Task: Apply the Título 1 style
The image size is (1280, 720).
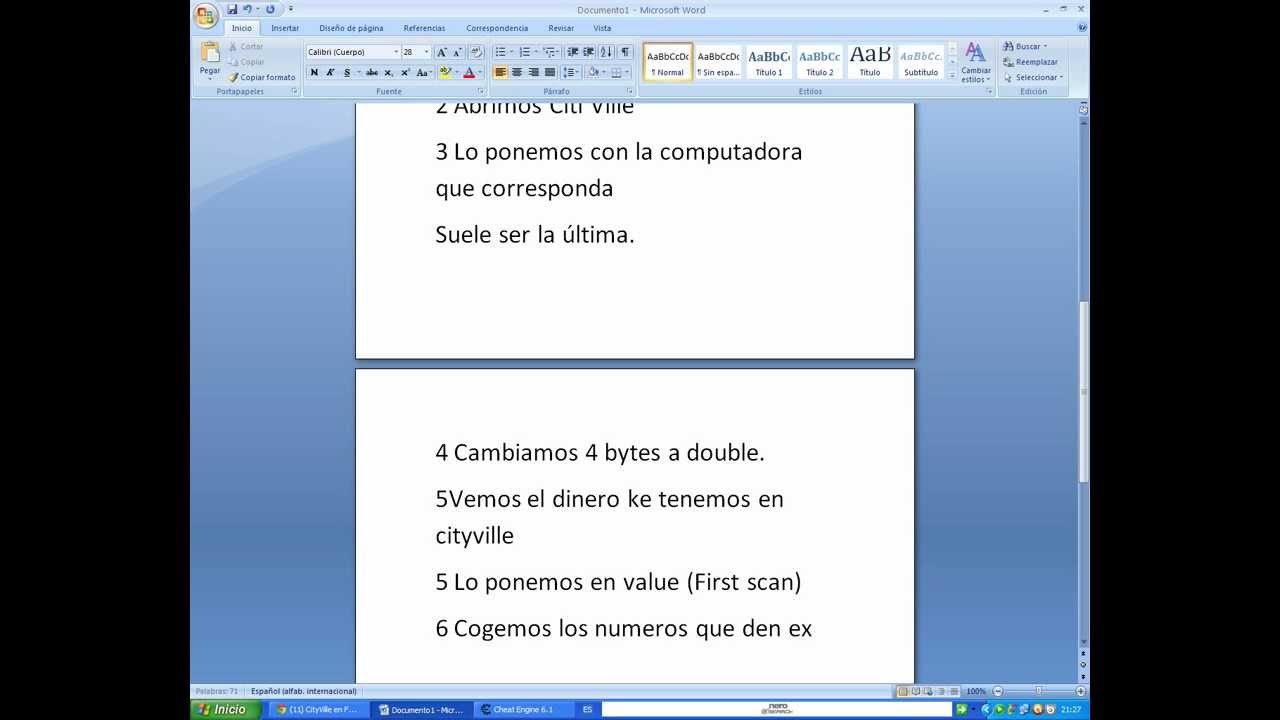Action: coord(769,62)
